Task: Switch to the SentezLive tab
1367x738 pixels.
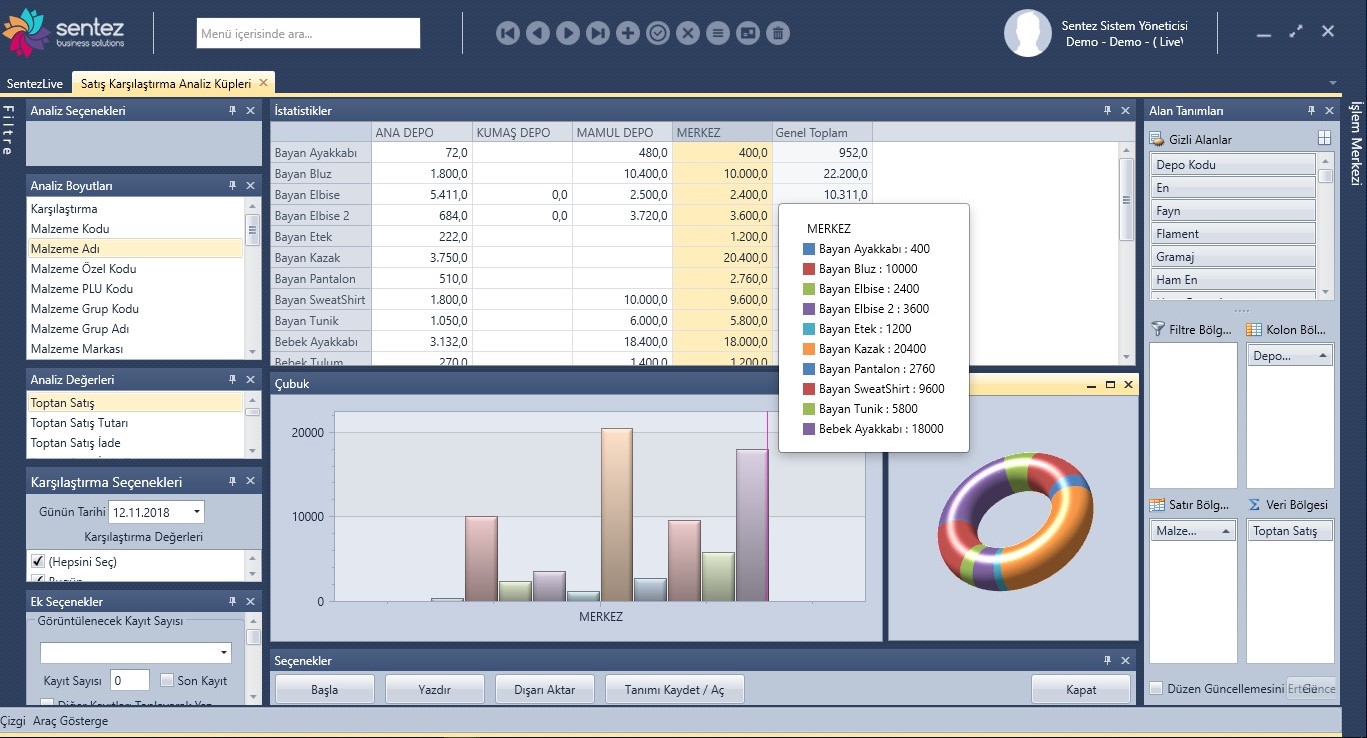Action: pyautogui.click(x=35, y=84)
